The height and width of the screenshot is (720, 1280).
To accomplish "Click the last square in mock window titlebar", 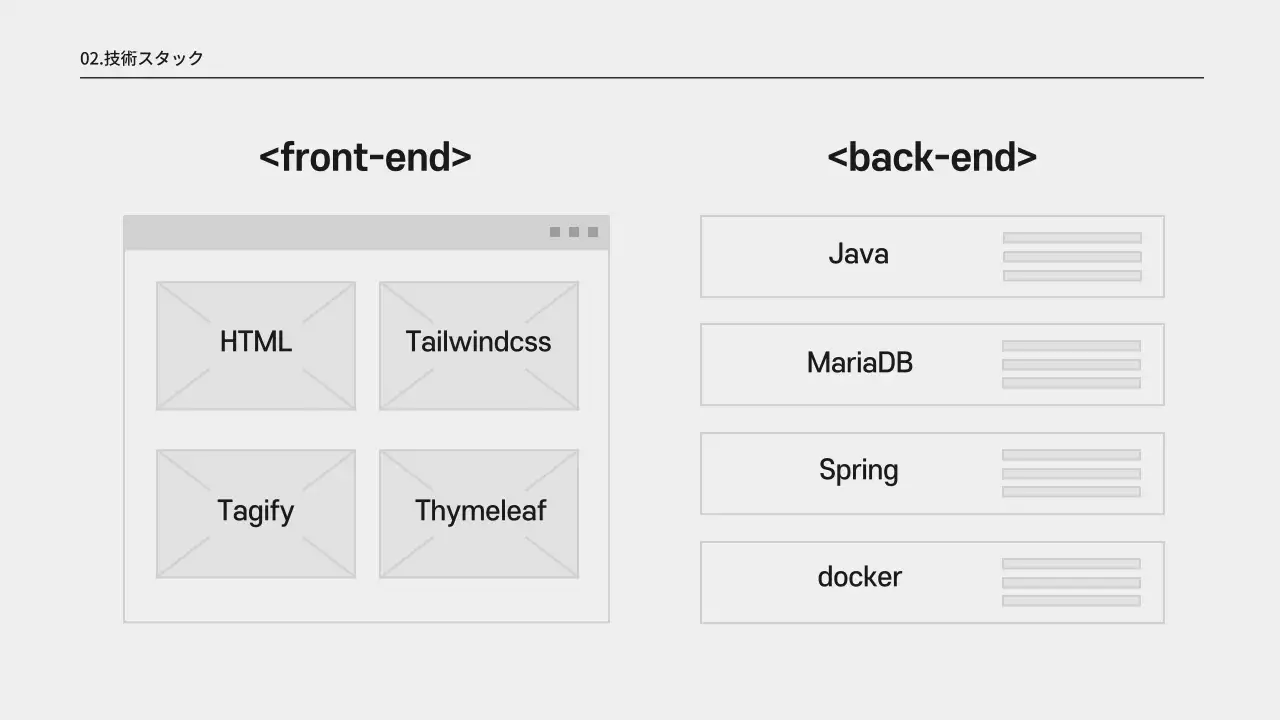I will tap(593, 232).
